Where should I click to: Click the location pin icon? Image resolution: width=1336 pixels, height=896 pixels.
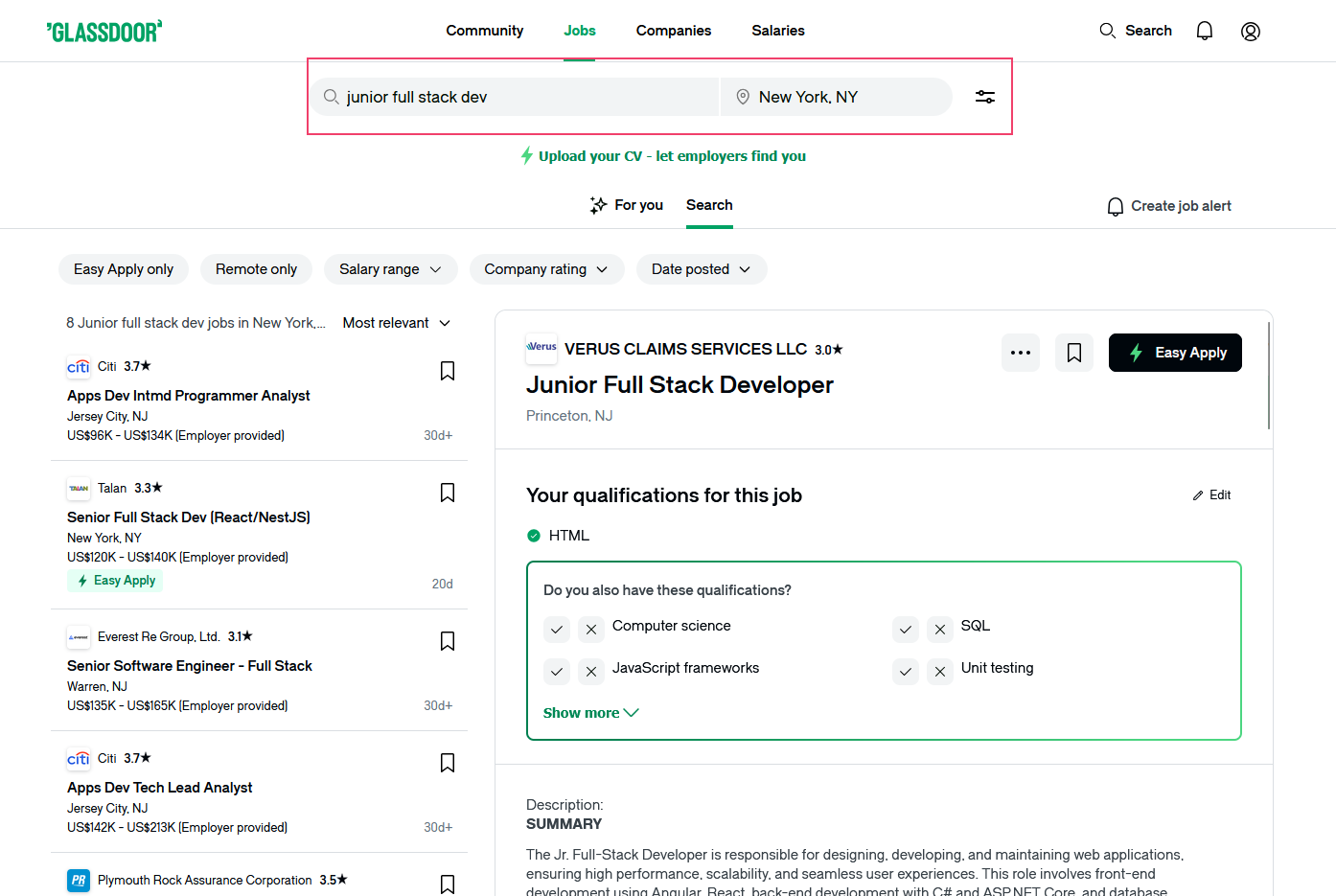click(743, 97)
